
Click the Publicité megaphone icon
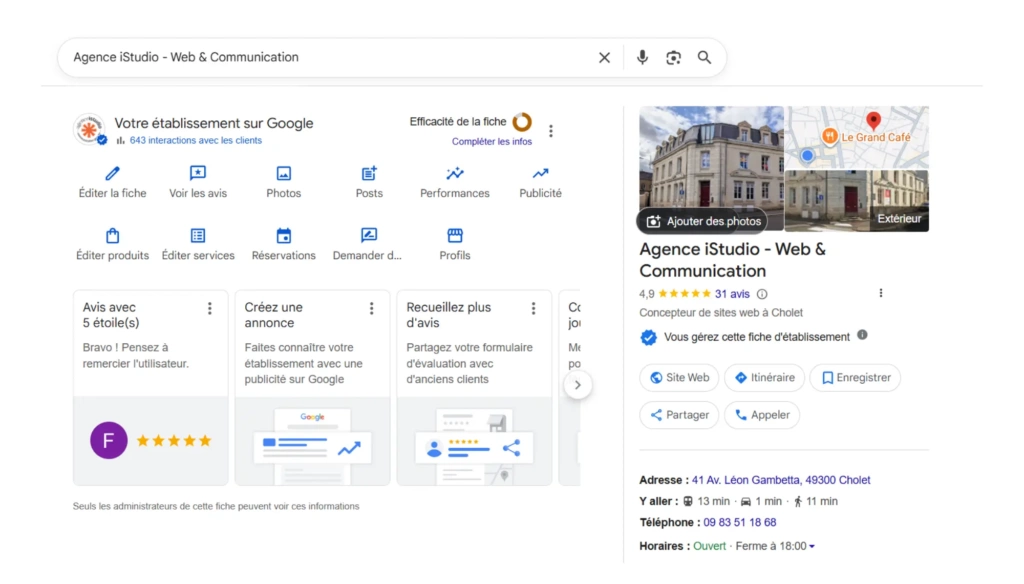[x=540, y=174]
